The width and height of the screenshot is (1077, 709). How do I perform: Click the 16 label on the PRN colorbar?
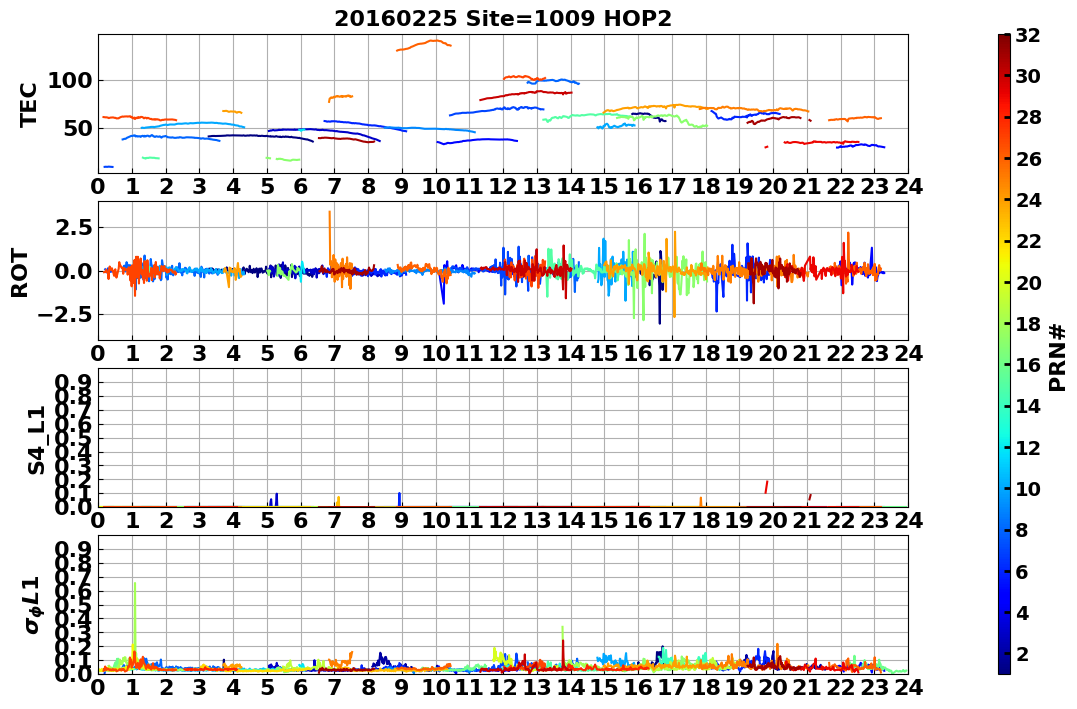point(1027,365)
